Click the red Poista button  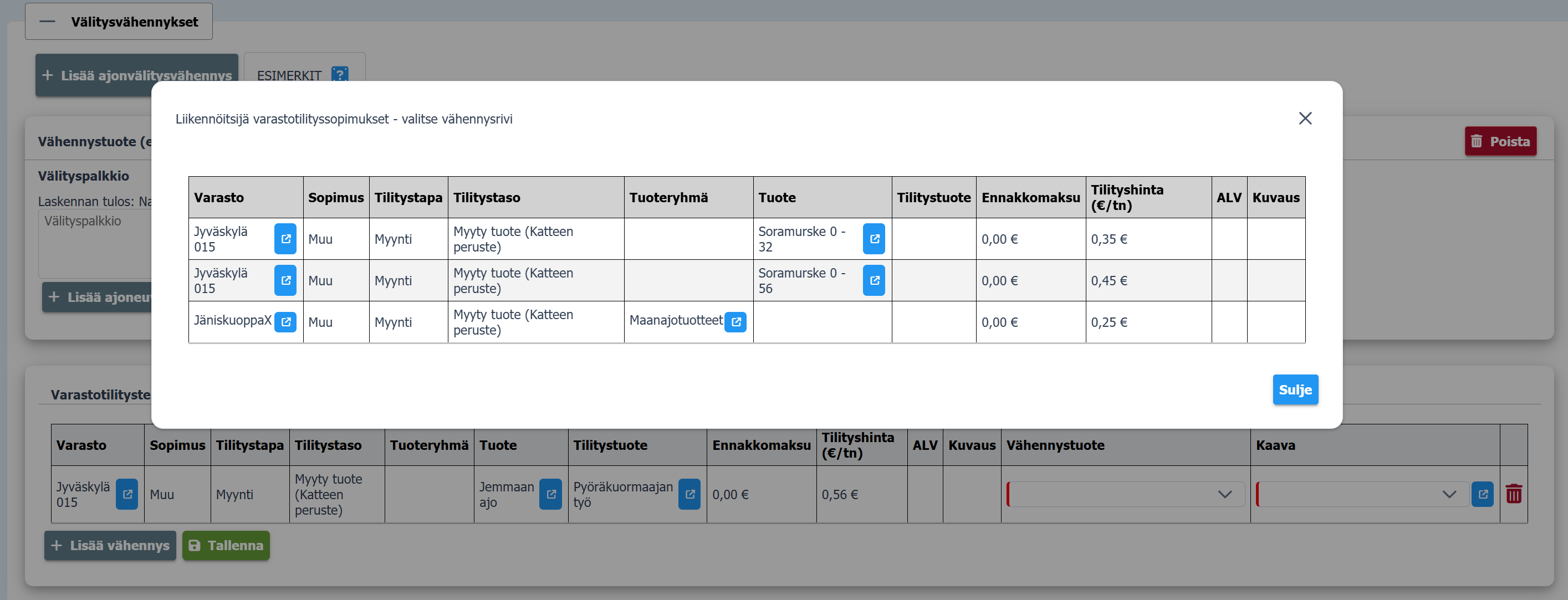[1500, 141]
